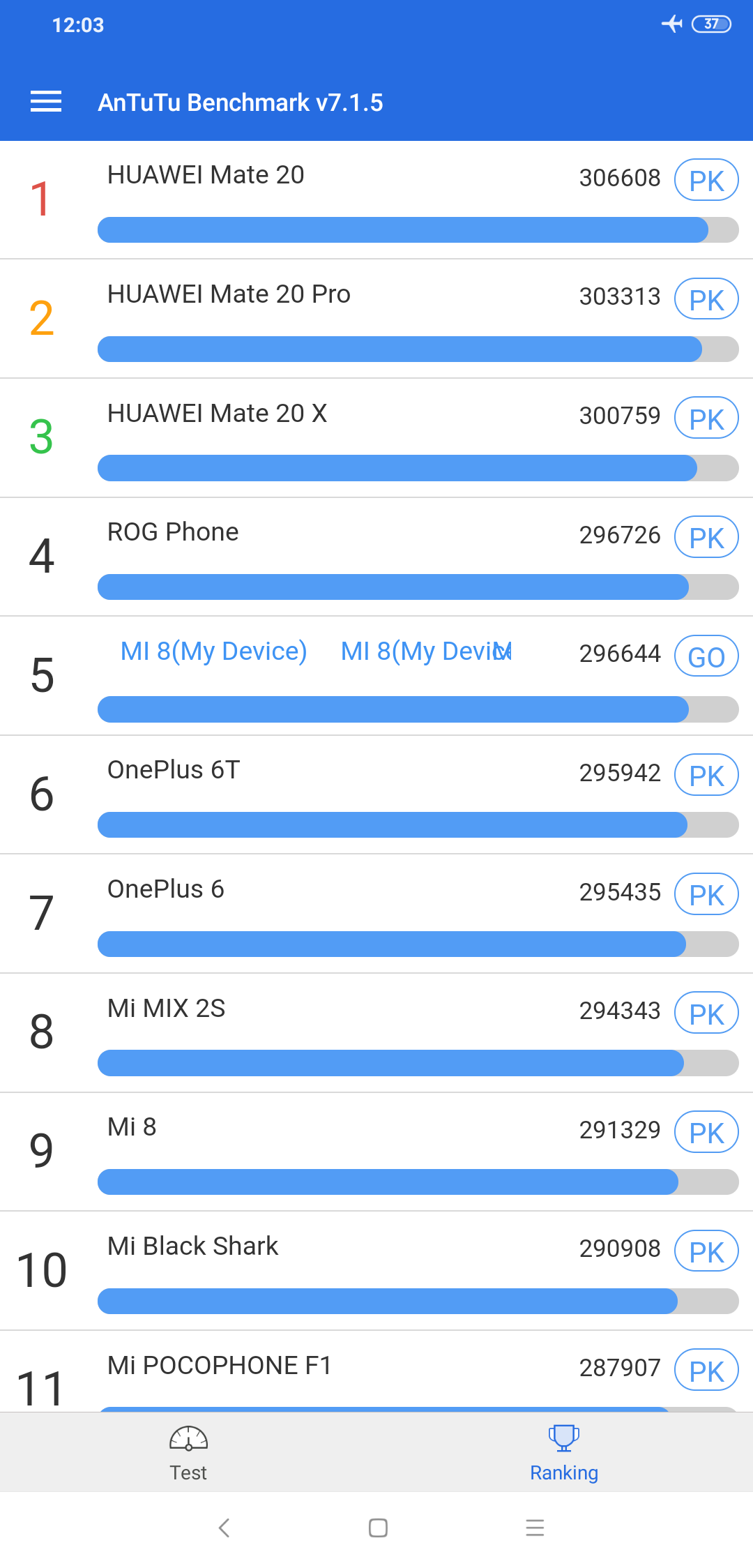Click the score 296644
This screenshot has height=1568, width=753.
pos(620,654)
